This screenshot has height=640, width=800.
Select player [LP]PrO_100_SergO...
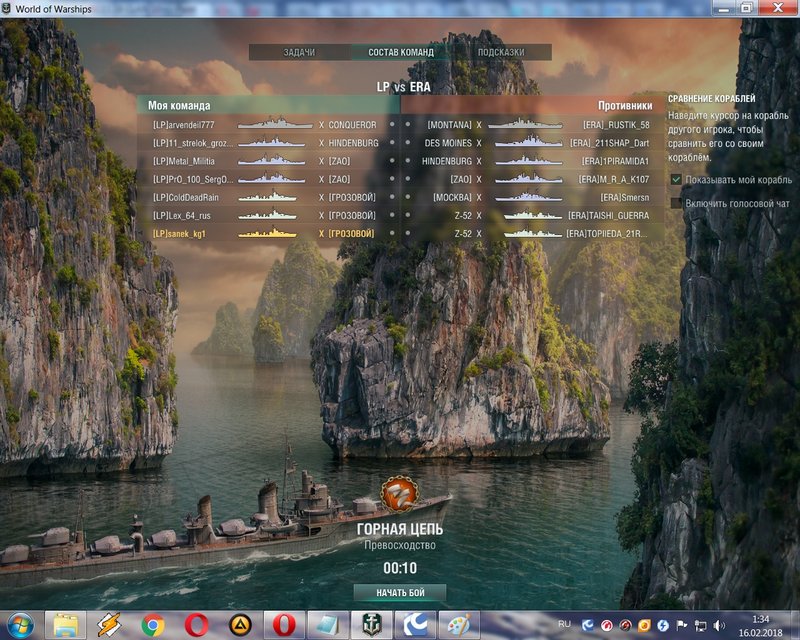pos(193,179)
